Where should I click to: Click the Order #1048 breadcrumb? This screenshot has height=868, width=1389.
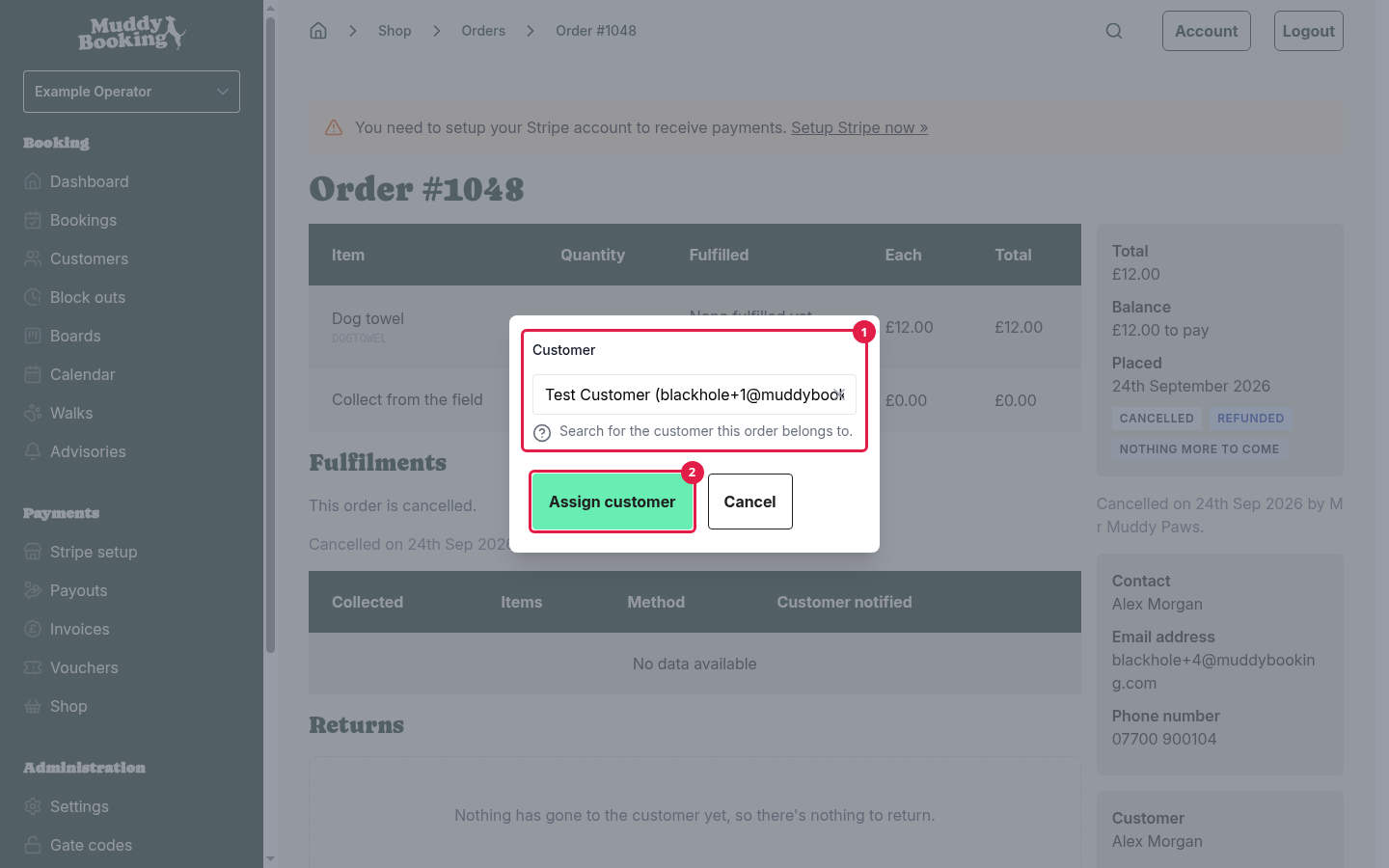click(x=596, y=31)
